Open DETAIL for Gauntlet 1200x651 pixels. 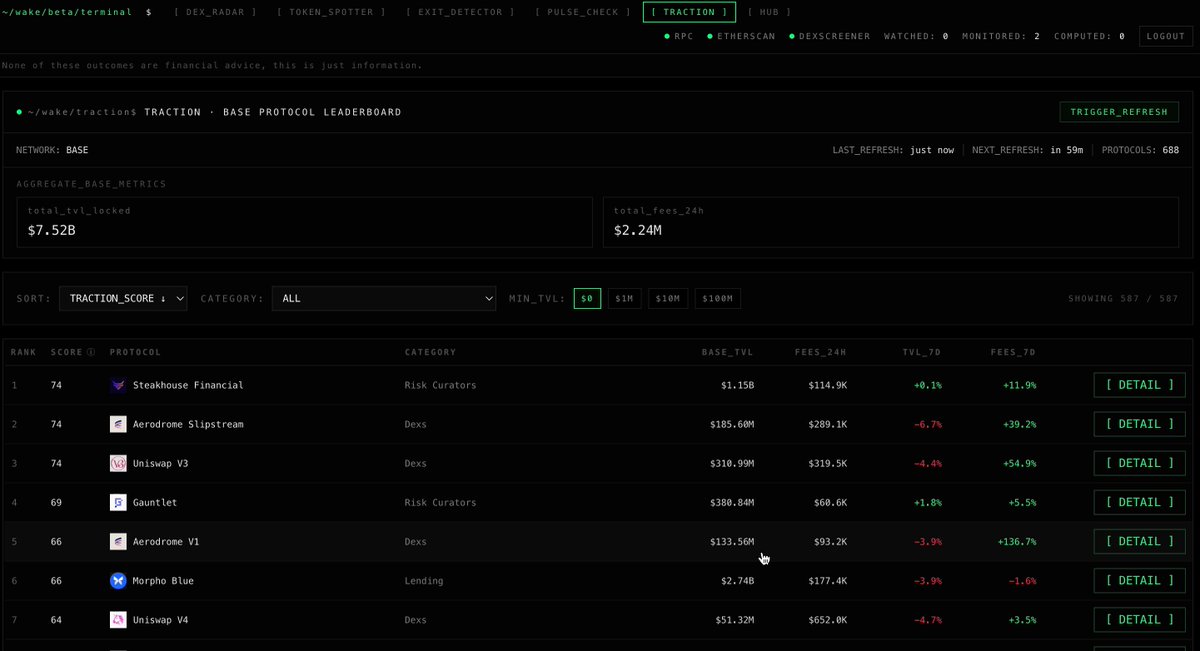point(1139,502)
